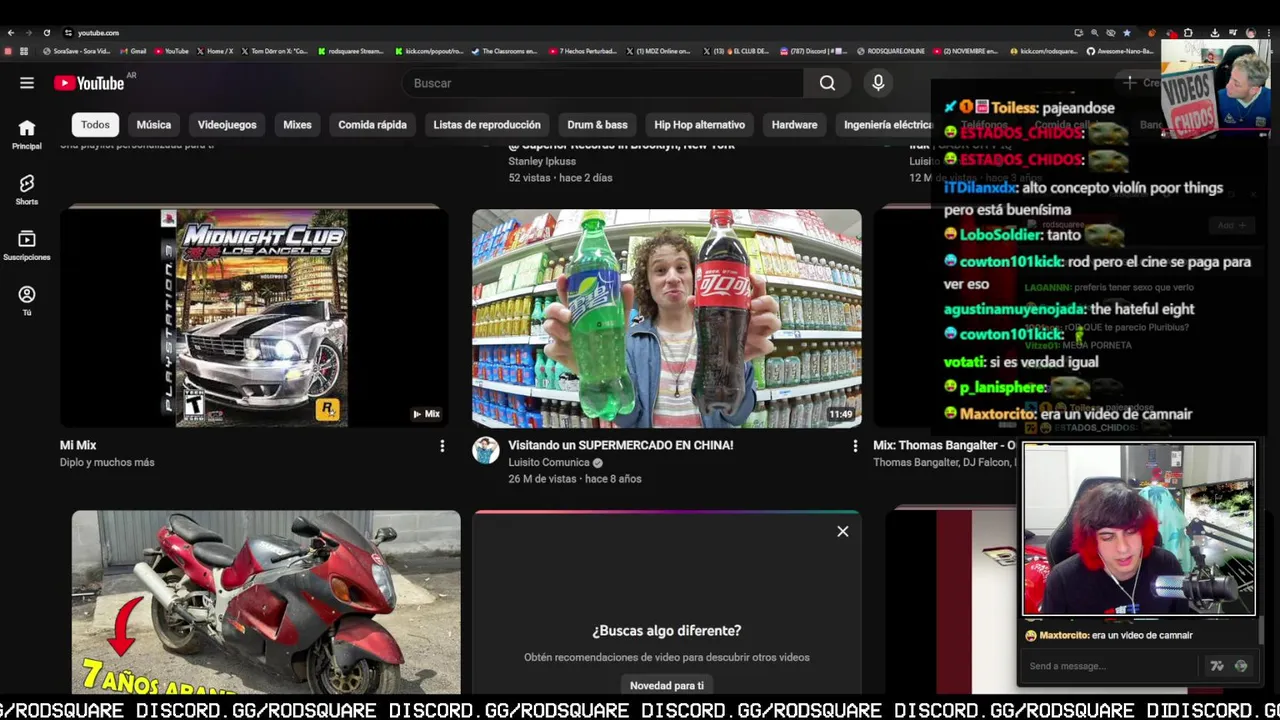Open Luisito Comunica channel avatar
Image resolution: width=1280 pixels, height=720 pixels.
tap(486, 450)
